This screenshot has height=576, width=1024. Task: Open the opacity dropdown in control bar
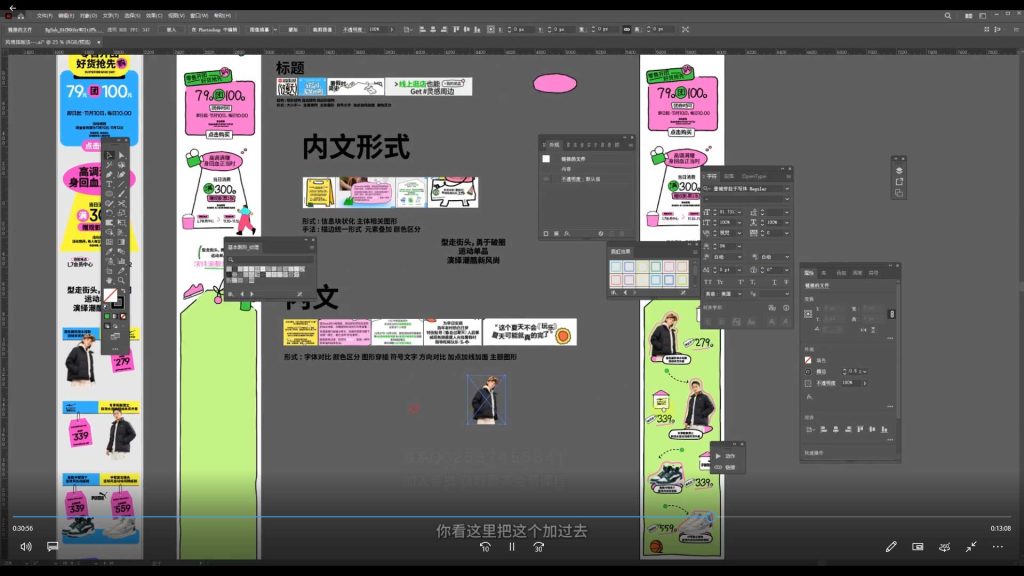[390, 30]
